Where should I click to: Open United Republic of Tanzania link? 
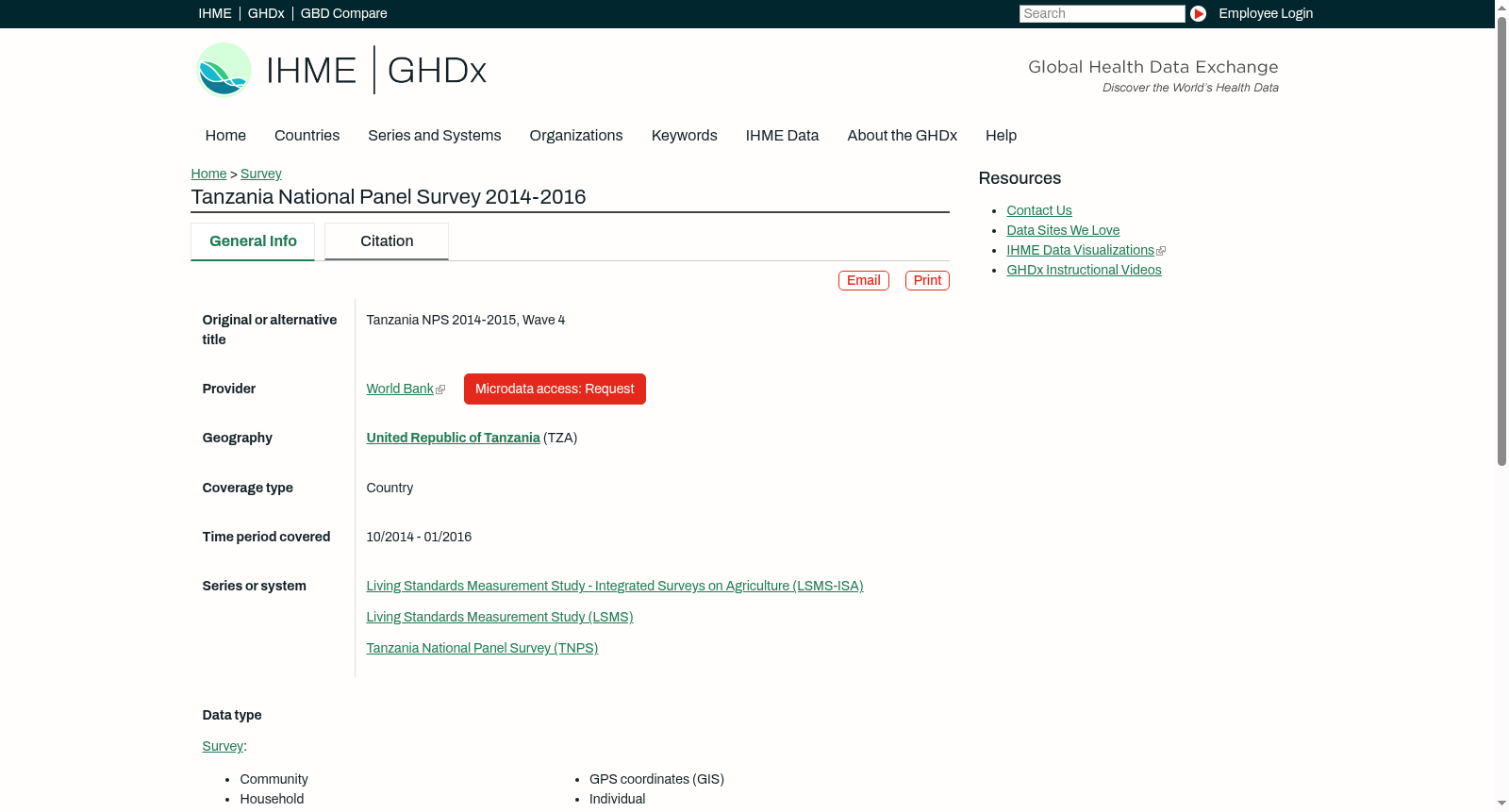[x=453, y=438]
